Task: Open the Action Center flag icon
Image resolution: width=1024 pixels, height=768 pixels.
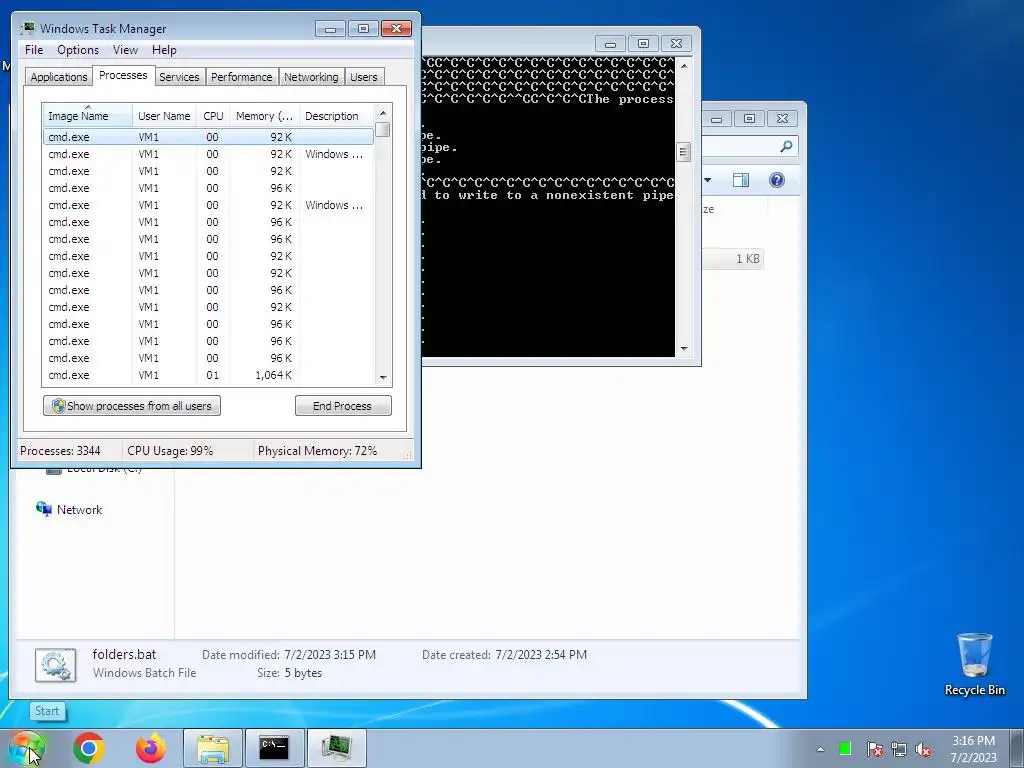Action: tap(874, 749)
